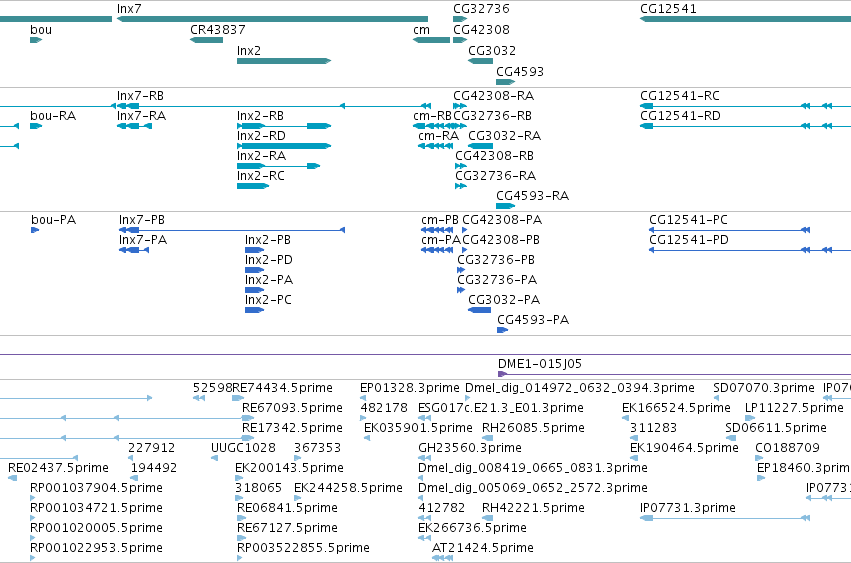Click transcript CG32736-RB

coord(492,116)
